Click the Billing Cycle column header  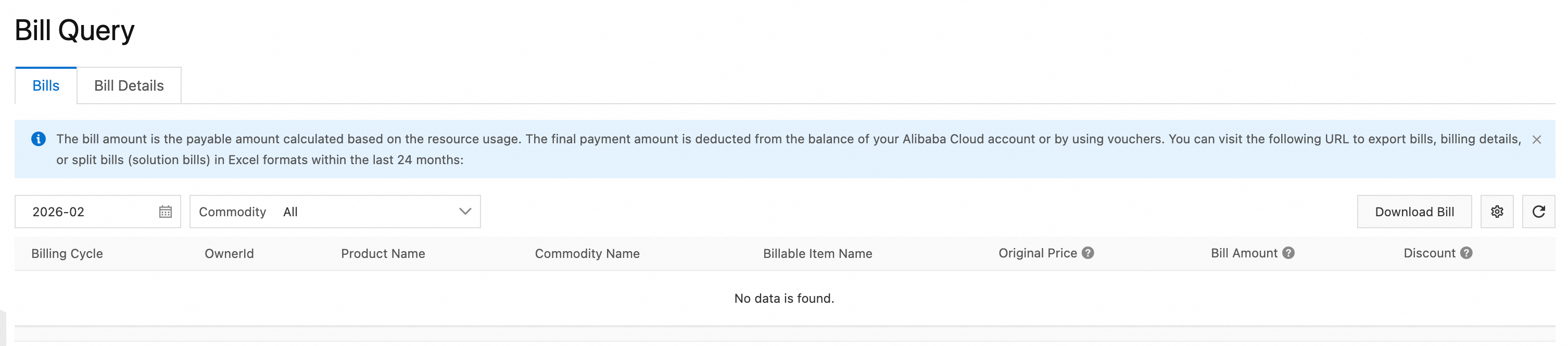[67, 254]
